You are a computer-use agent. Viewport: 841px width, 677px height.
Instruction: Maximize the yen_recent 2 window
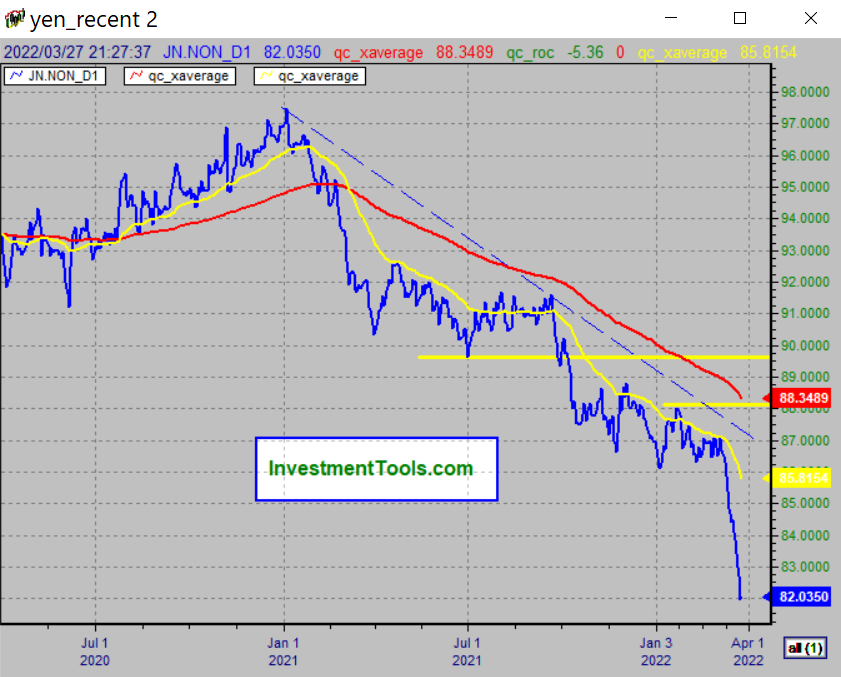point(740,18)
